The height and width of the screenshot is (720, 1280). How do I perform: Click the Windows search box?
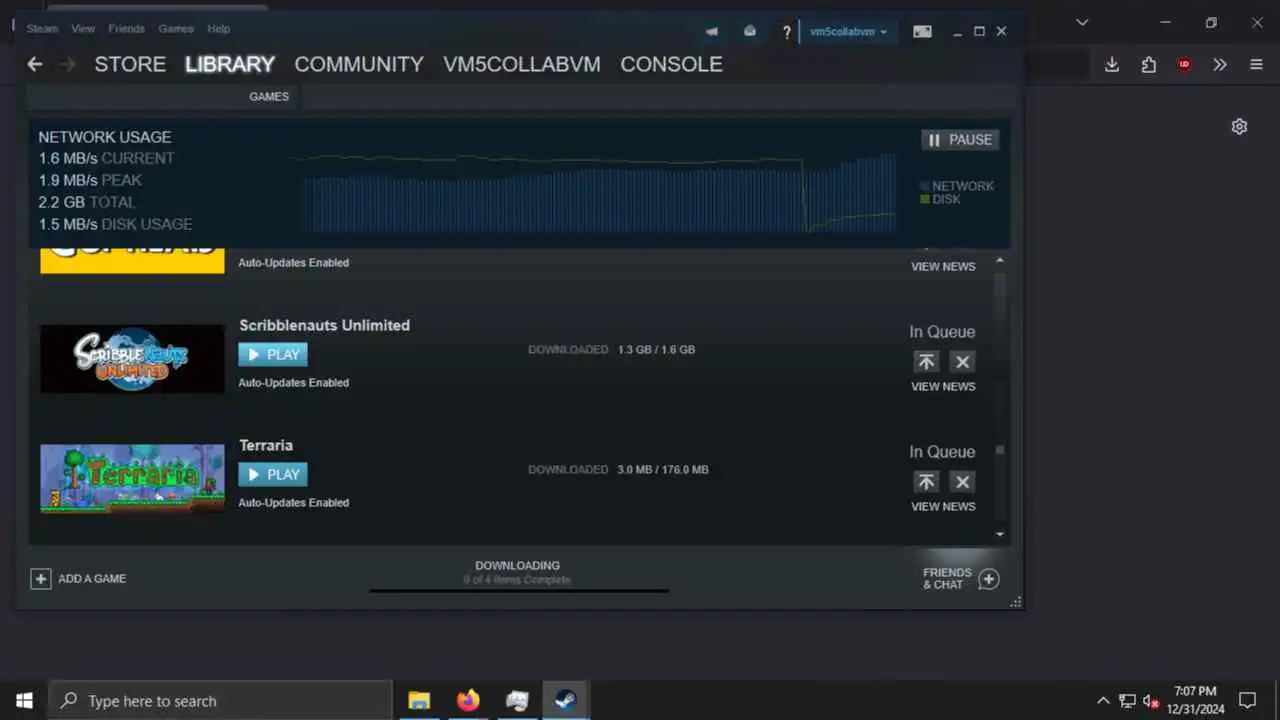[x=220, y=701]
